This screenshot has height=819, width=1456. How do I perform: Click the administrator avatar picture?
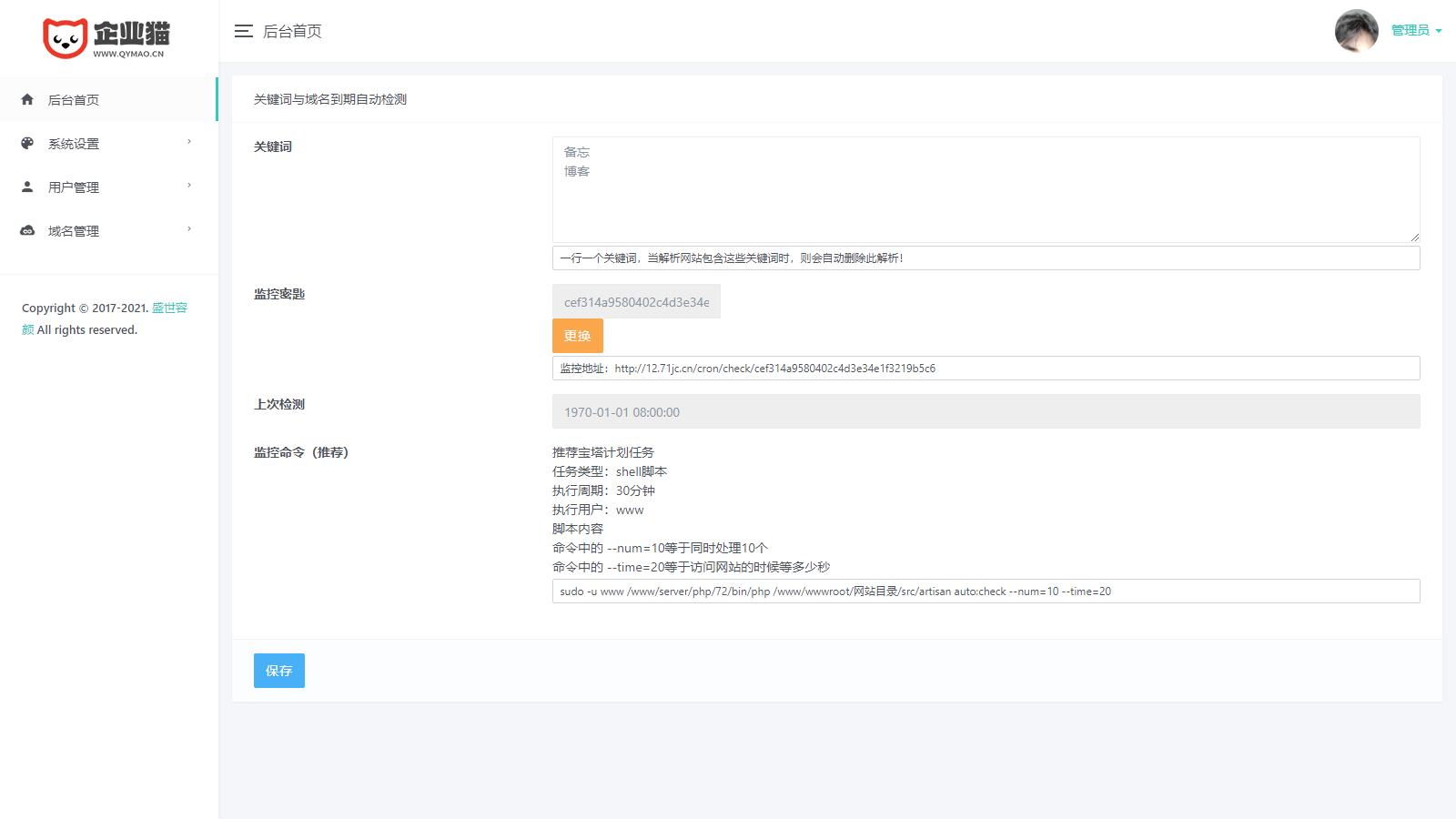point(1356,31)
